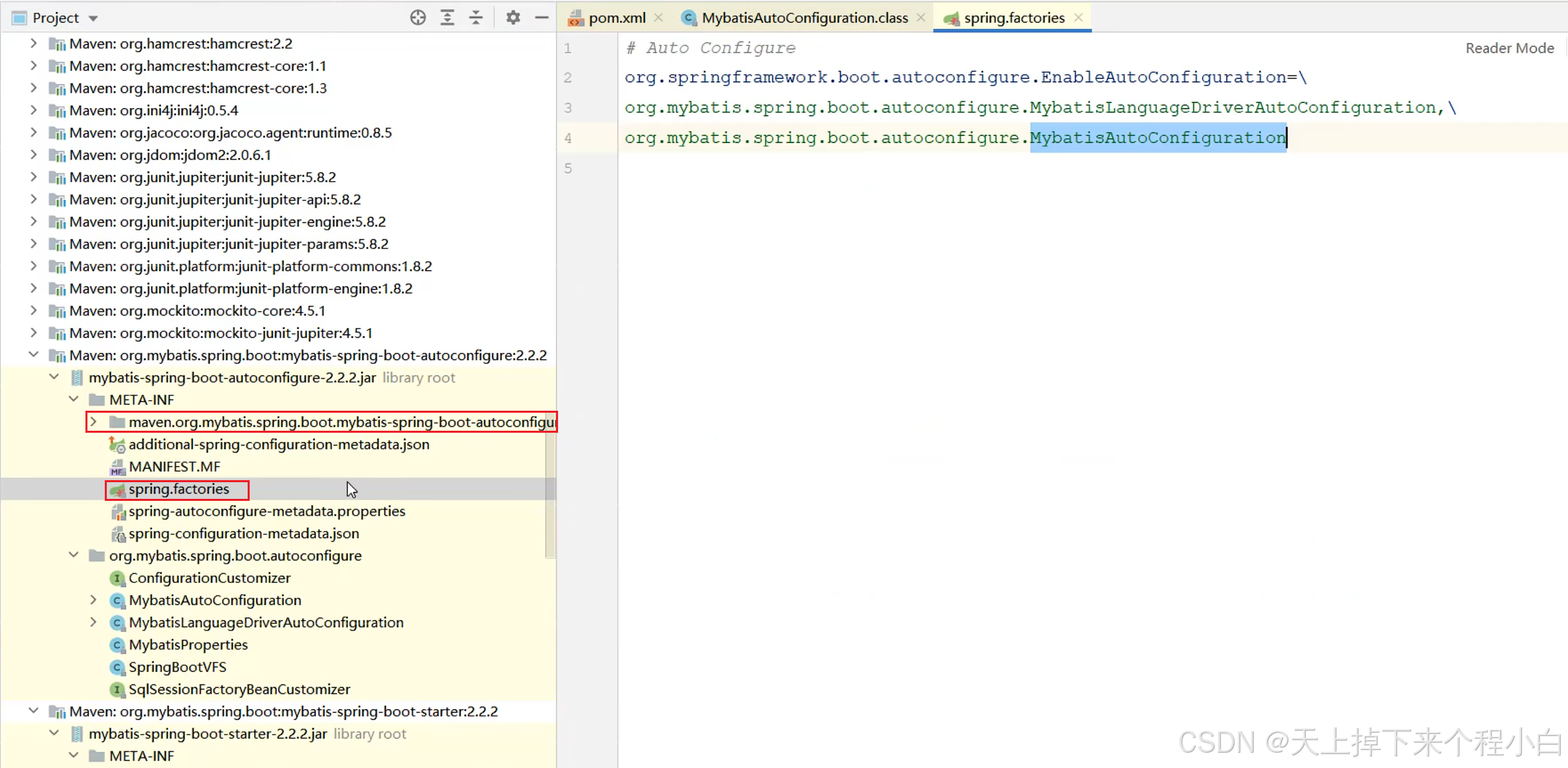Switch to MybatisAutoConfiguration.class tab
The image size is (1568, 768).
click(804, 18)
